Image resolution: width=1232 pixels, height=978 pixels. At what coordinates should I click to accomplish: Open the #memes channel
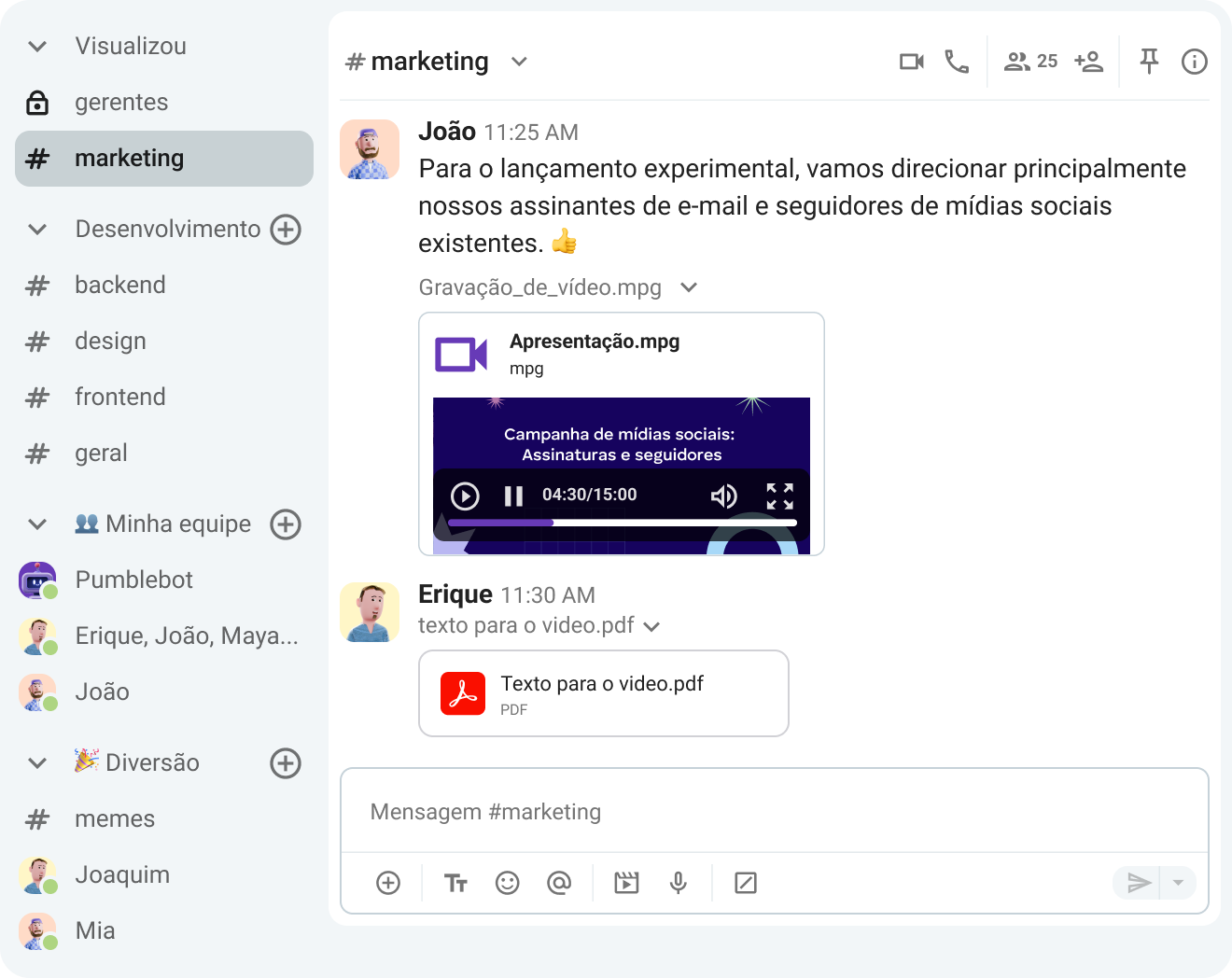(x=115, y=818)
